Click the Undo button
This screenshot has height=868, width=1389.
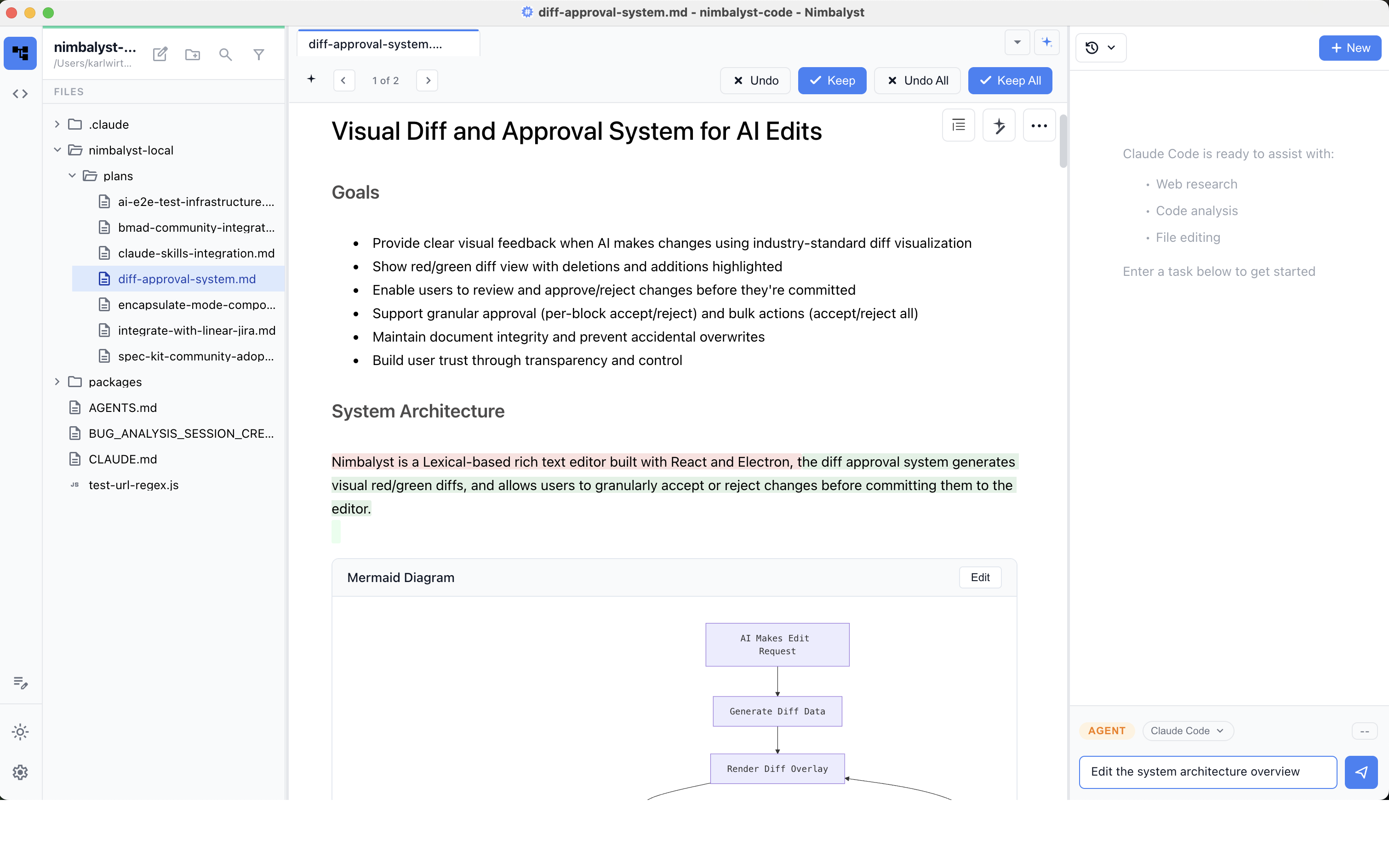(755, 80)
